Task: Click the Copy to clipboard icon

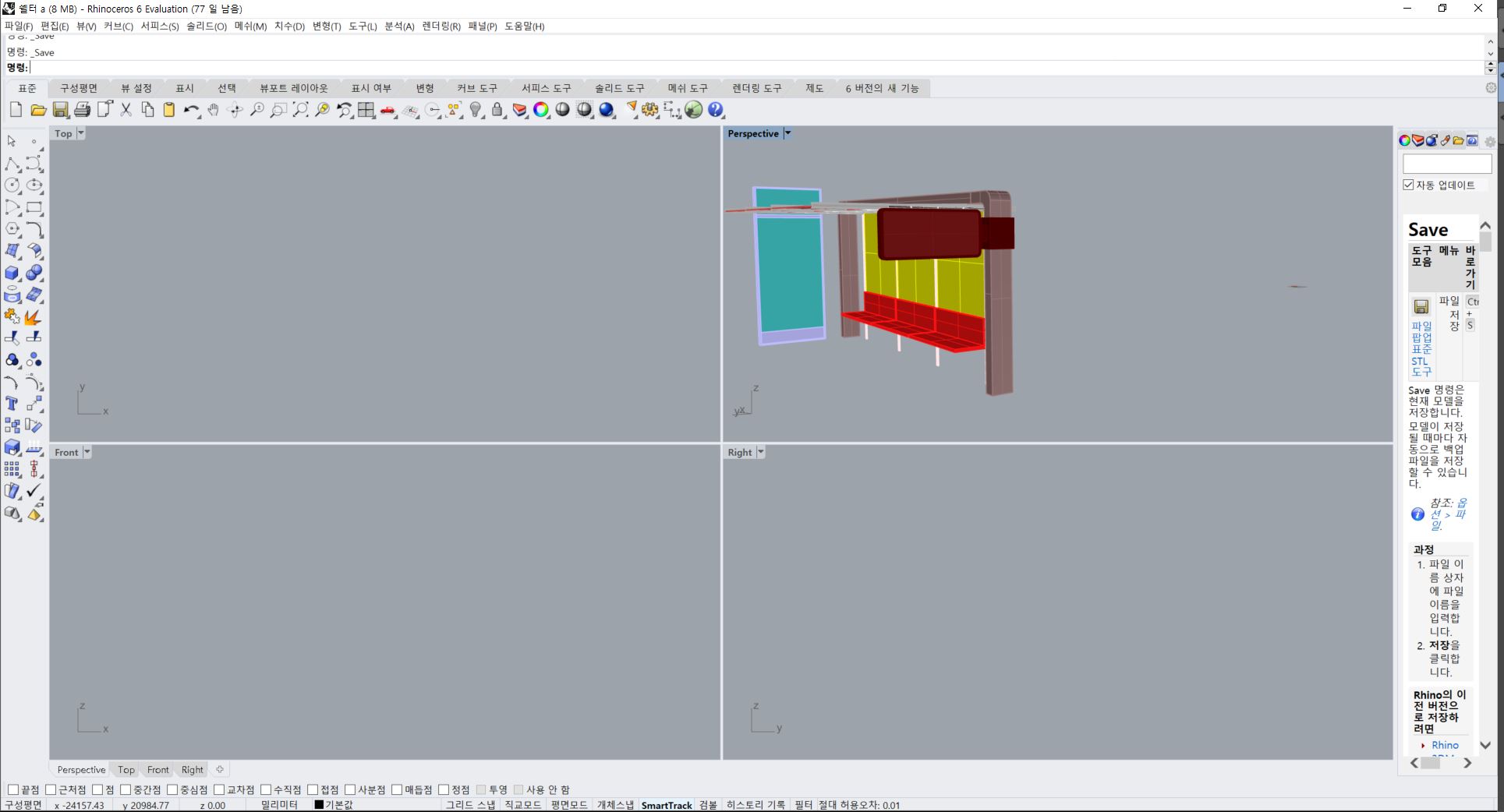Action: pyautogui.click(x=147, y=110)
